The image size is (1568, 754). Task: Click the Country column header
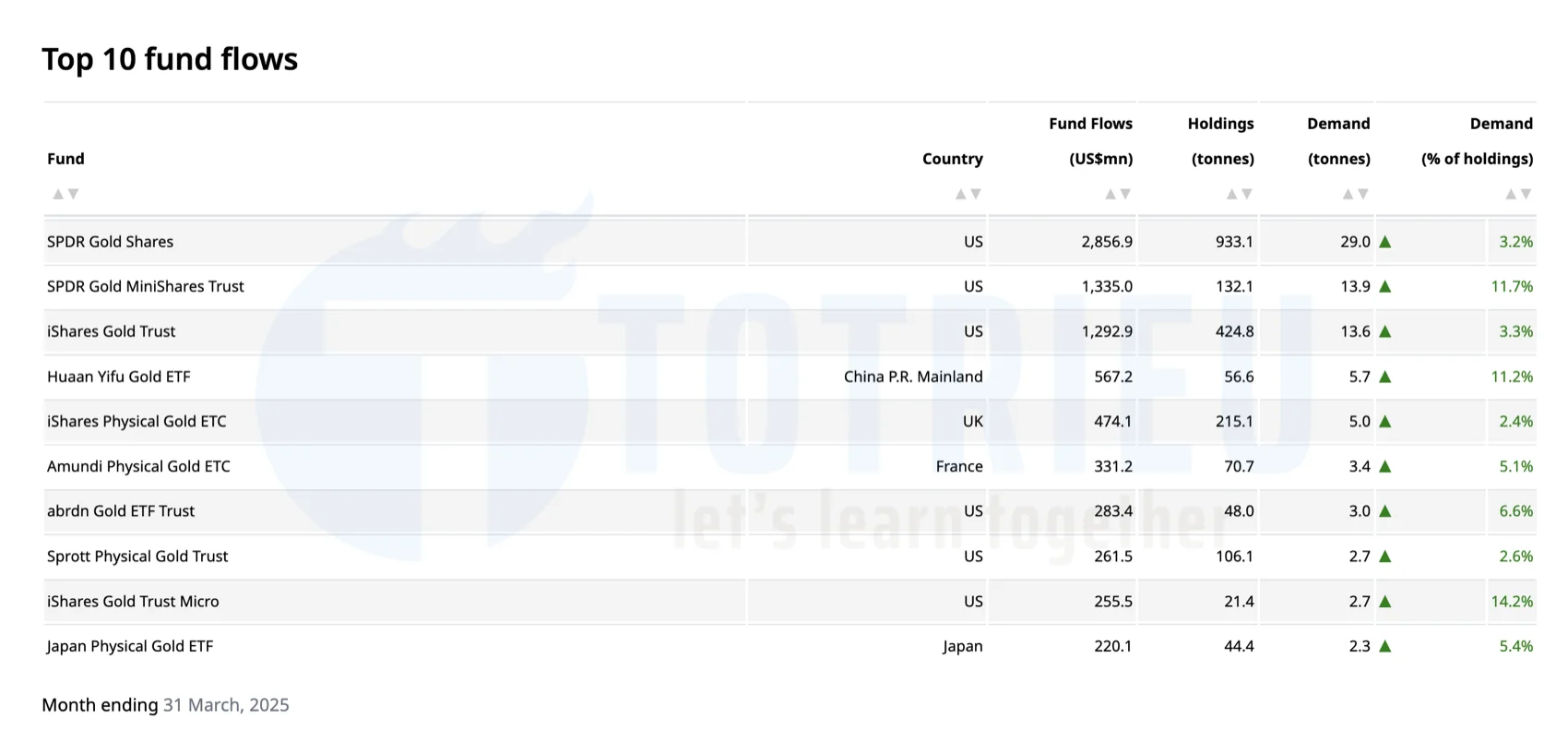[x=952, y=159]
